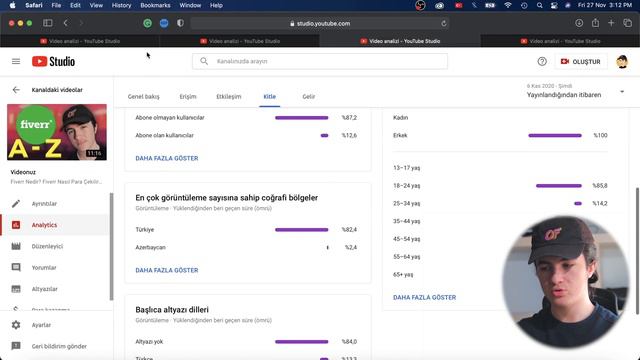Expand DAHA FAZLA GÖSTER under coğrafi bölgeler
Screen dimensions: 640x360
click(x=167, y=270)
